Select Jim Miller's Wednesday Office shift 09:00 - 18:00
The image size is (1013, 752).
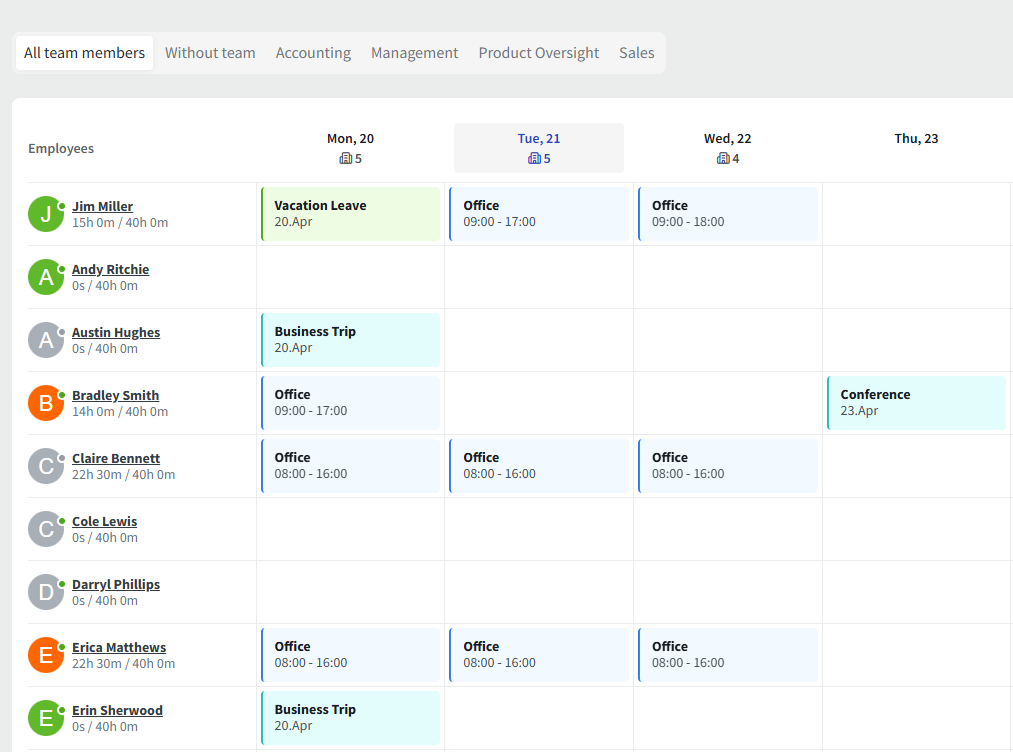[x=728, y=214]
